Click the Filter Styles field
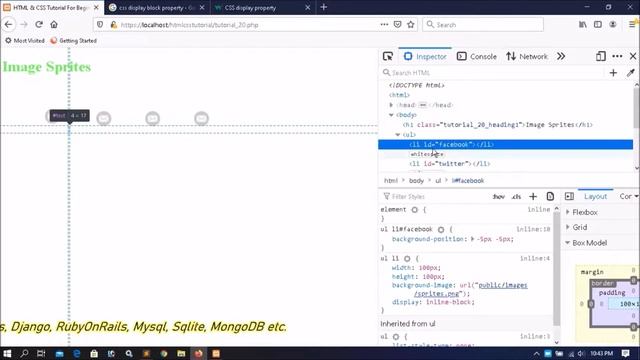 [x=435, y=197]
